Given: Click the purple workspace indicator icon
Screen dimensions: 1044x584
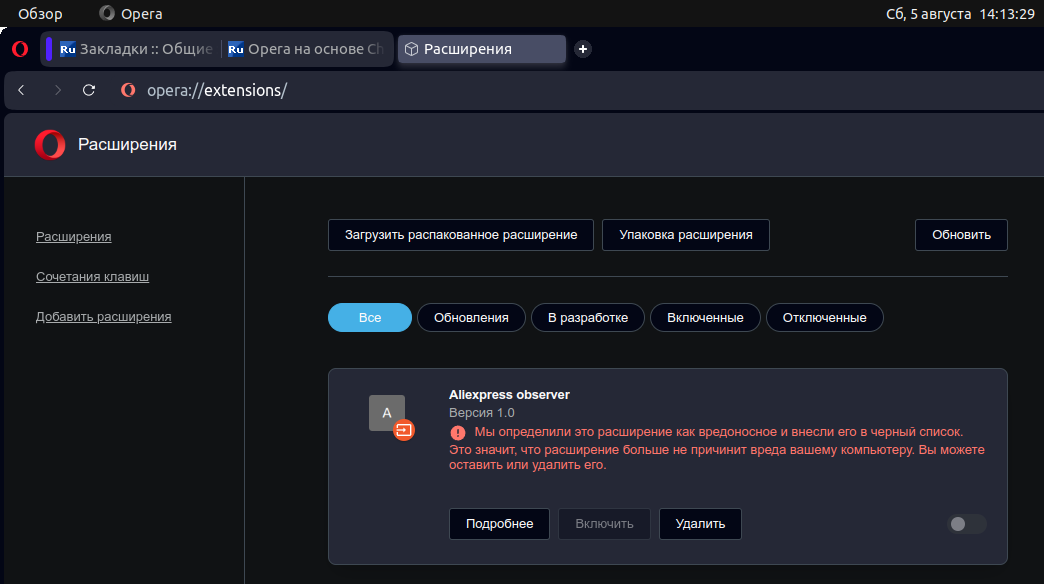Looking at the screenshot, I should pos(49,49).
